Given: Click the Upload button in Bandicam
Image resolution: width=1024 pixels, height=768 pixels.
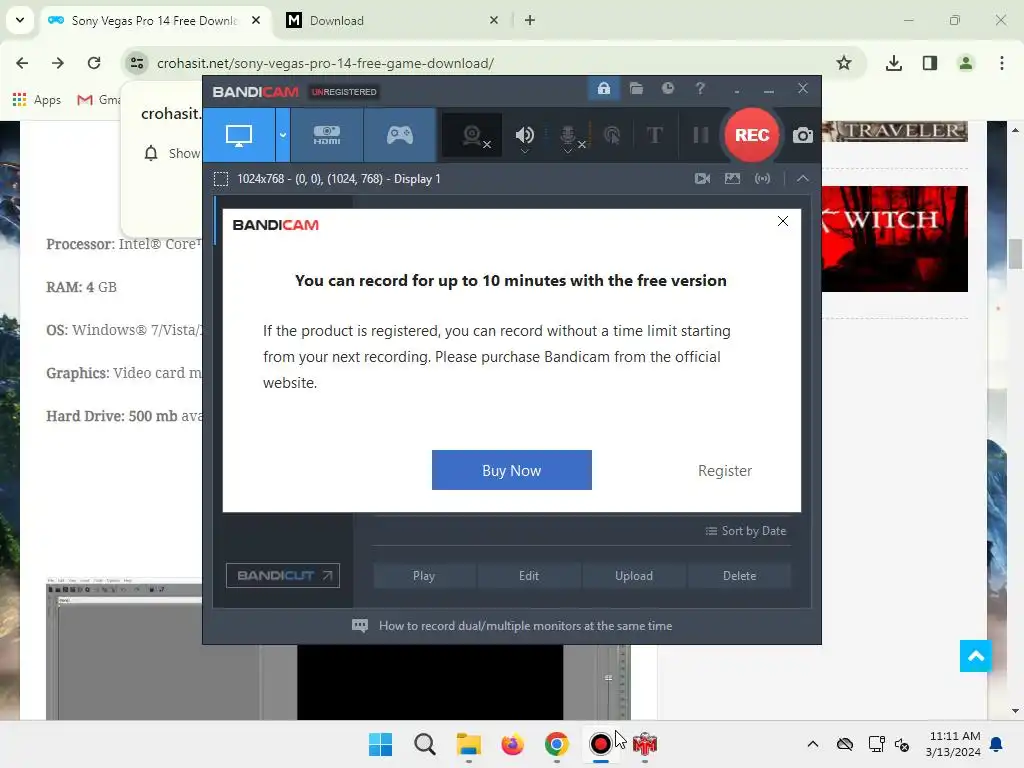Looking at the screenshot, I should coord(634,576).
